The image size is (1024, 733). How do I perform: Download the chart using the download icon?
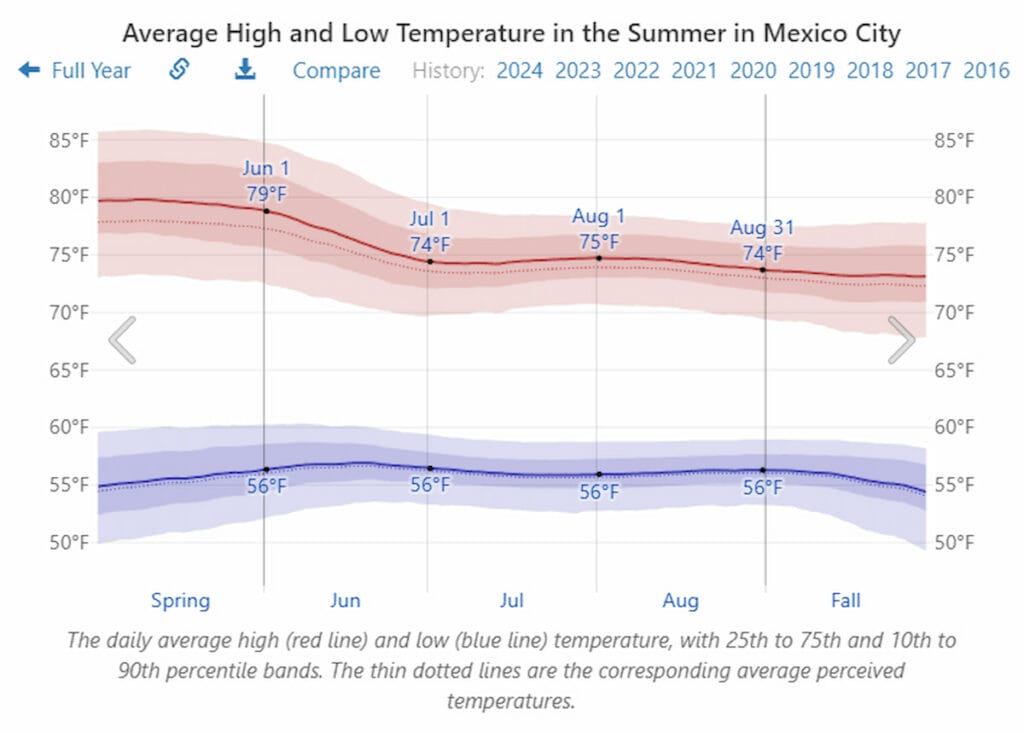tap(245, 70)
